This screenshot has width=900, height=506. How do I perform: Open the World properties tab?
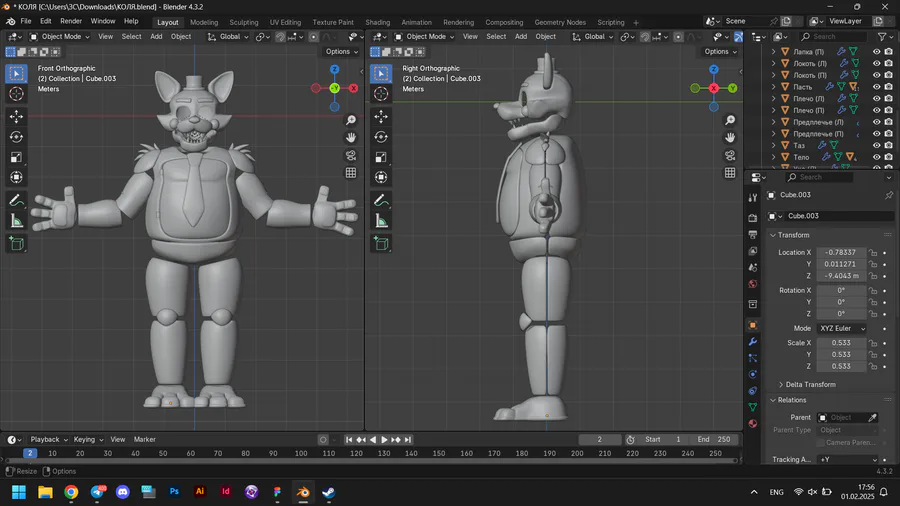click(752, 284)
